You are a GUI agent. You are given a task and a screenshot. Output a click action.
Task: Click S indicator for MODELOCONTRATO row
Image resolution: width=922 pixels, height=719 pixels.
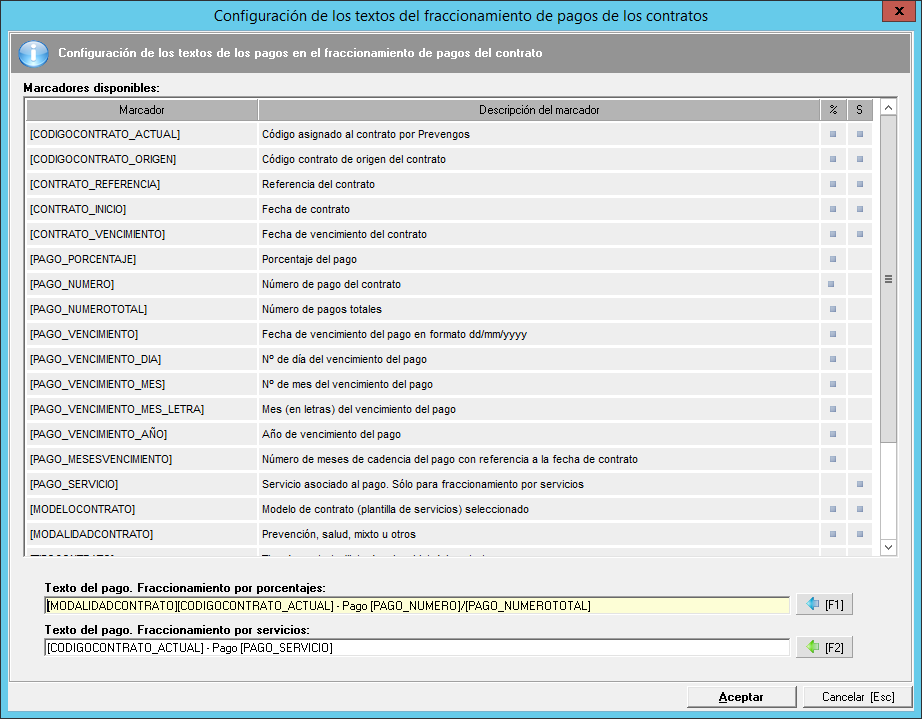(x=859, y=509)
